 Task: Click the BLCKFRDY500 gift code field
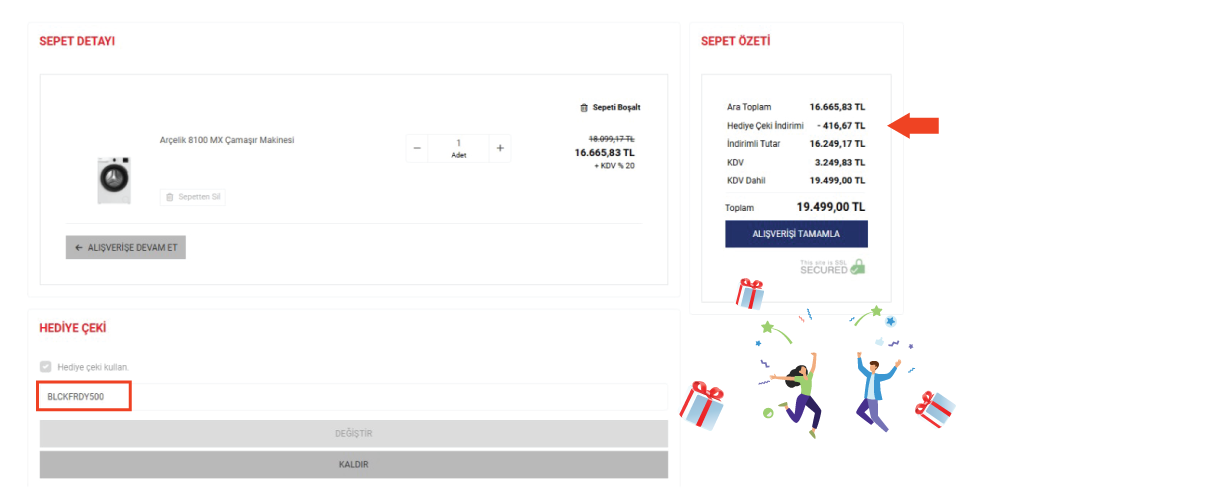85,397
